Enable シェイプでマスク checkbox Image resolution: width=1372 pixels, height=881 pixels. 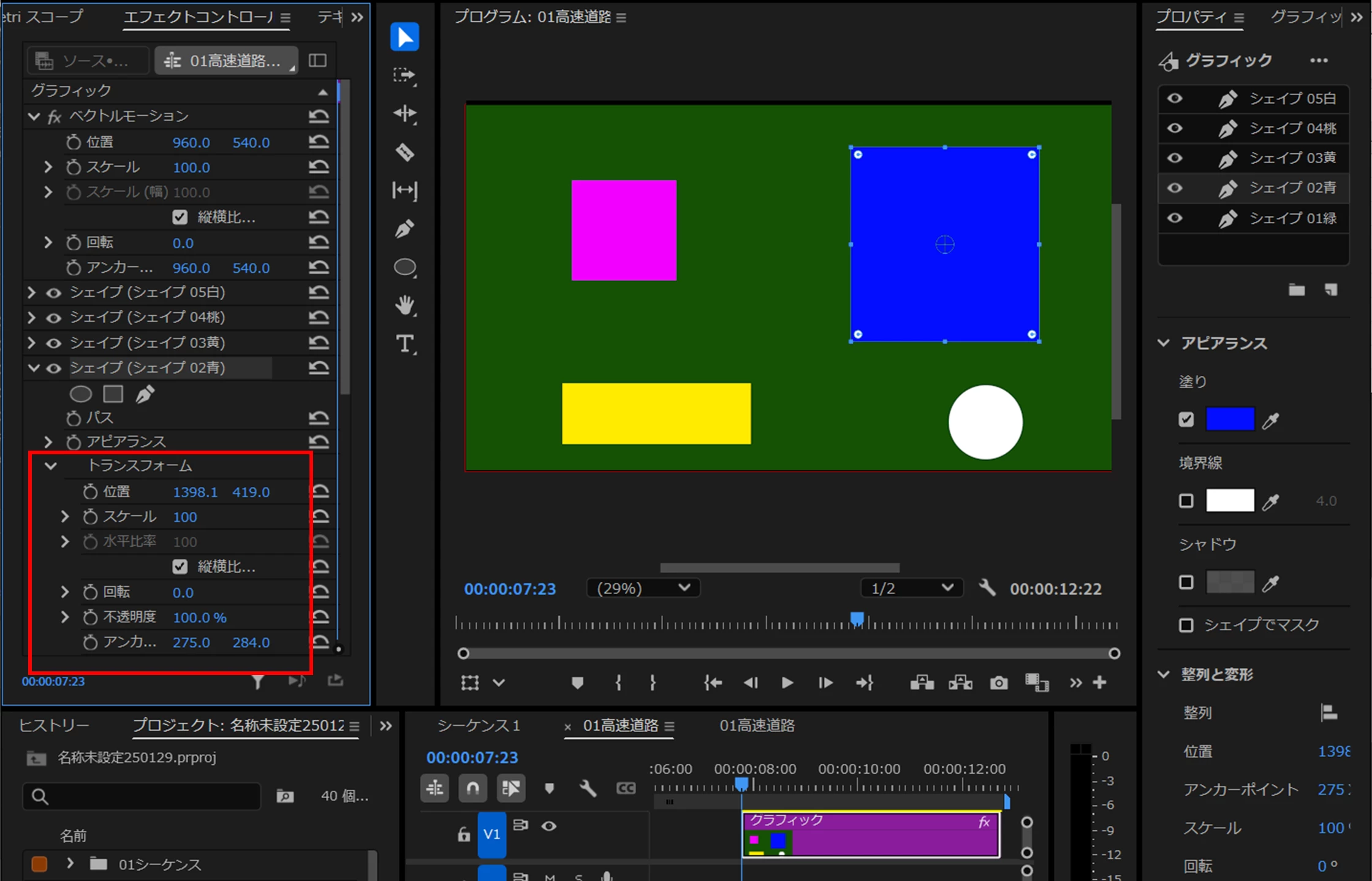coord(1186,625)
